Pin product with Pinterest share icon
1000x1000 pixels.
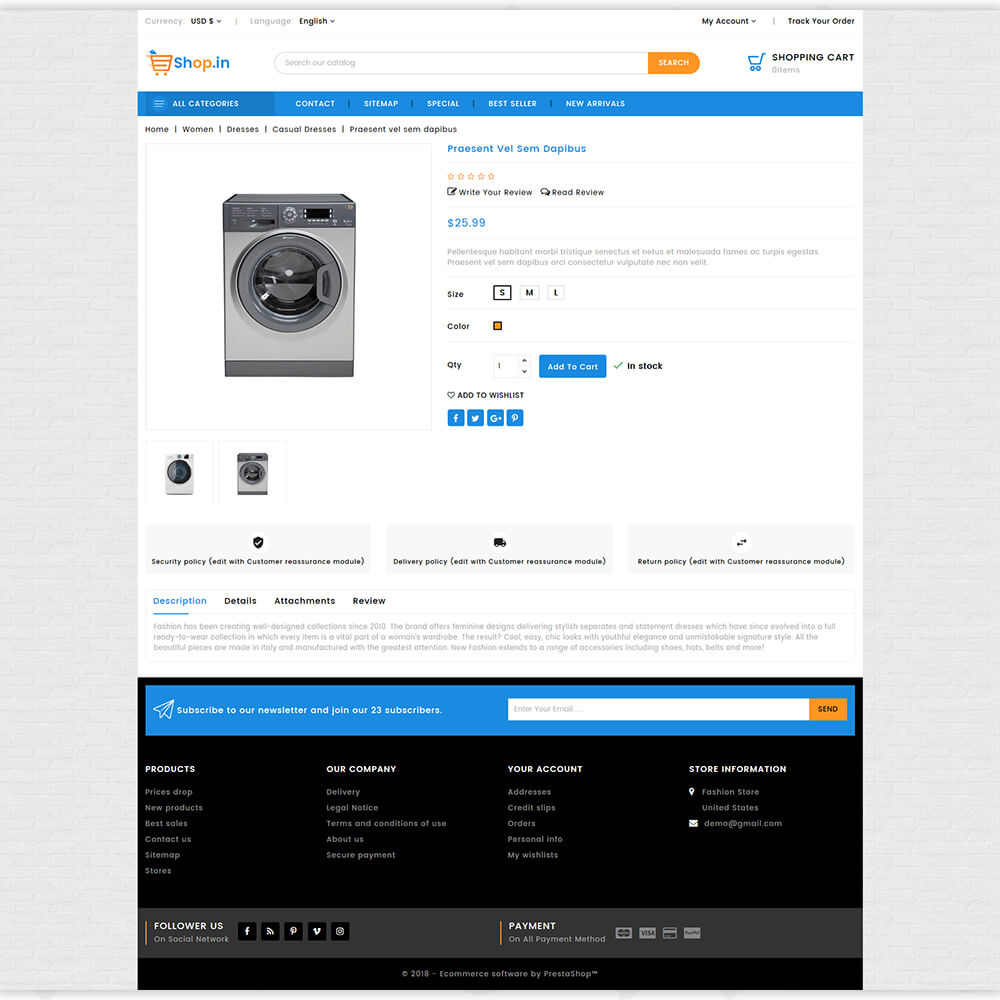[515, 418]
